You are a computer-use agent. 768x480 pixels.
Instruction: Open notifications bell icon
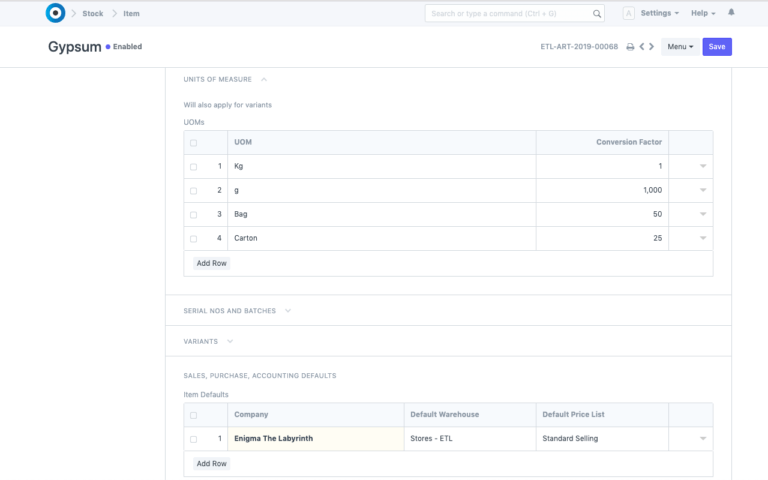[x=731, y=13]
